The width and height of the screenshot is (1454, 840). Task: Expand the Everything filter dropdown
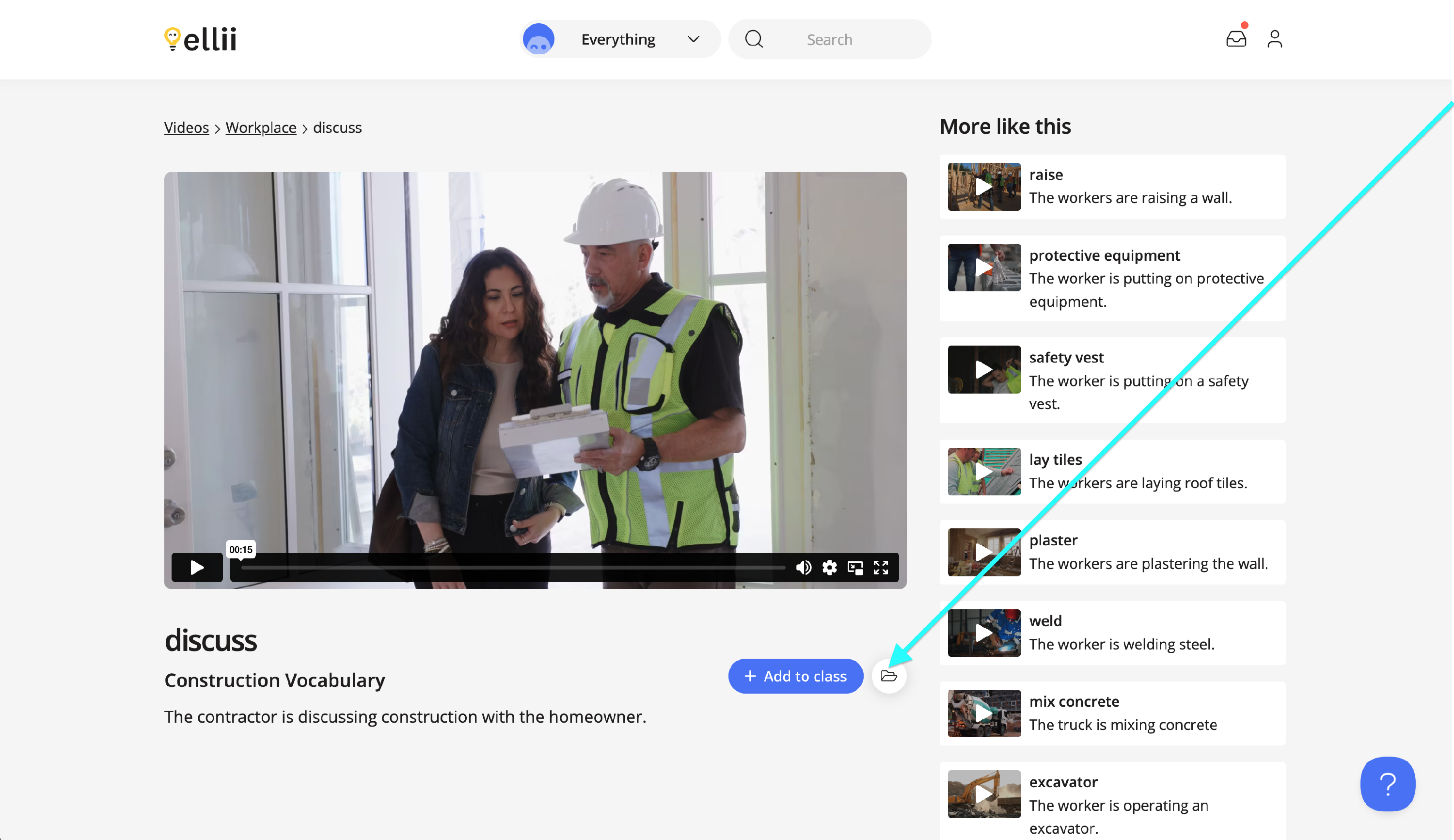click(618, 39)
